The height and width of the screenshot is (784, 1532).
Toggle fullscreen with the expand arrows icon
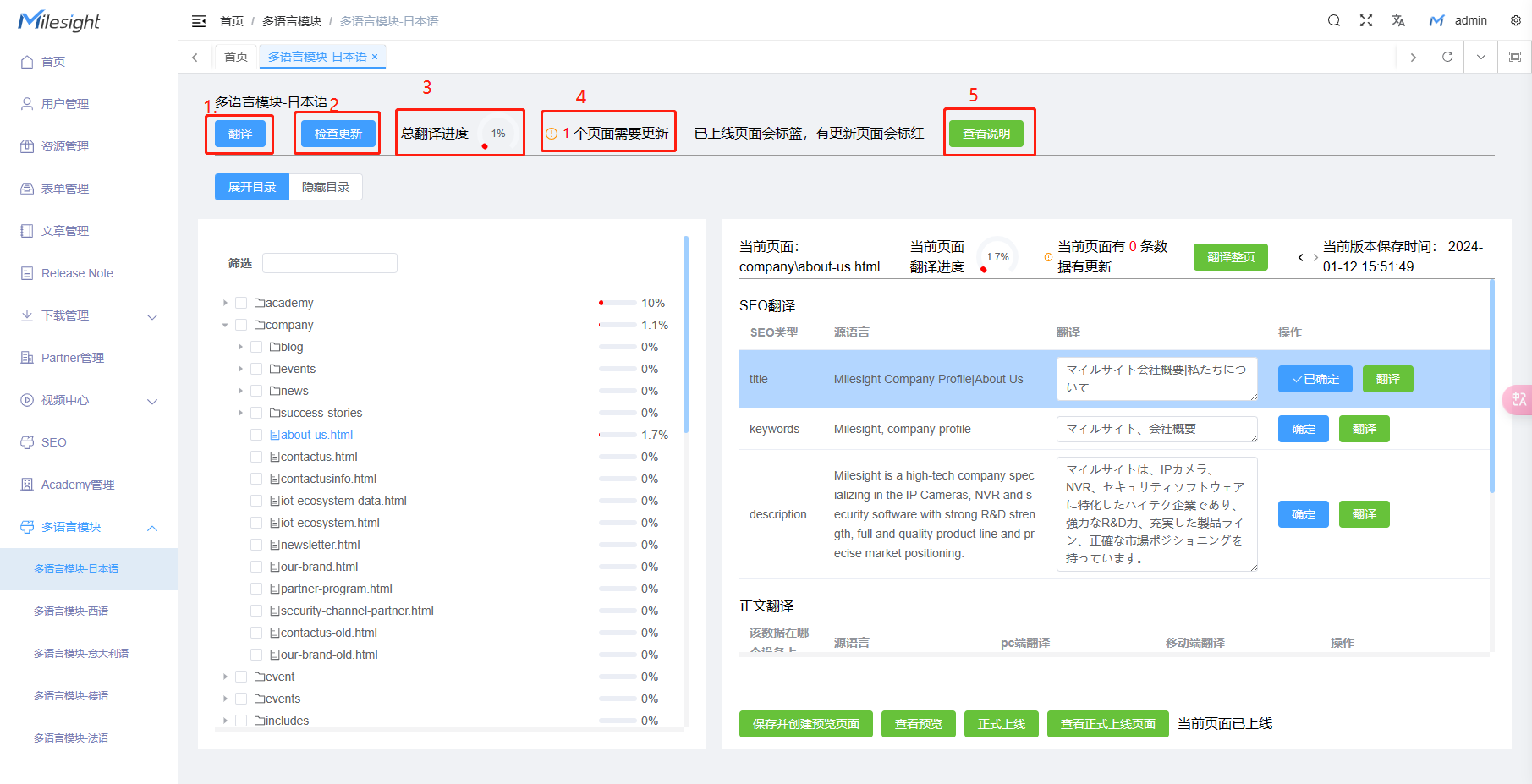tap(1366, 20)
